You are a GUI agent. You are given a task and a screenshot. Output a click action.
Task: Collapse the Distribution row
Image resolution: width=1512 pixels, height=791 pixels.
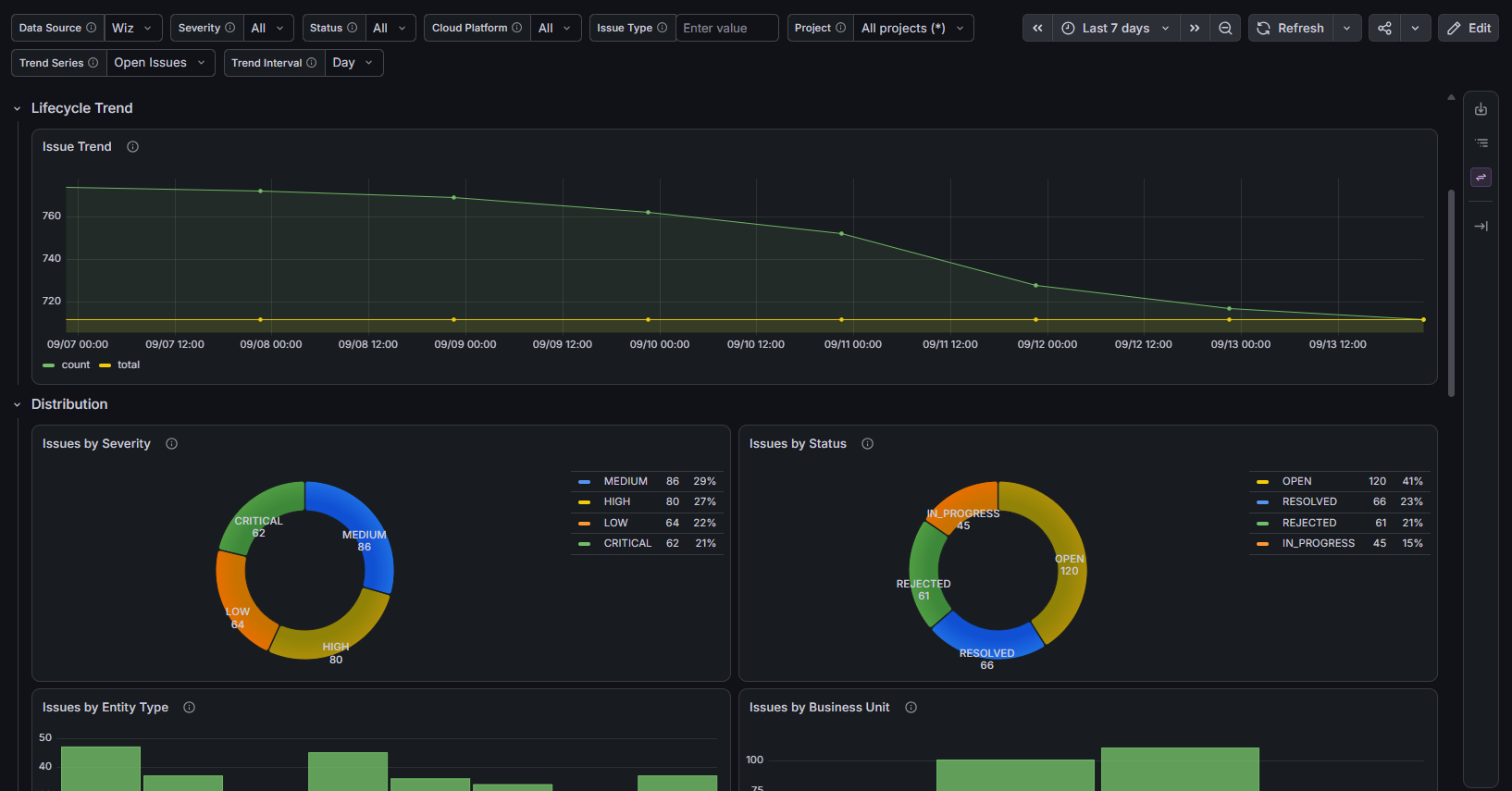tap(17, 405)
